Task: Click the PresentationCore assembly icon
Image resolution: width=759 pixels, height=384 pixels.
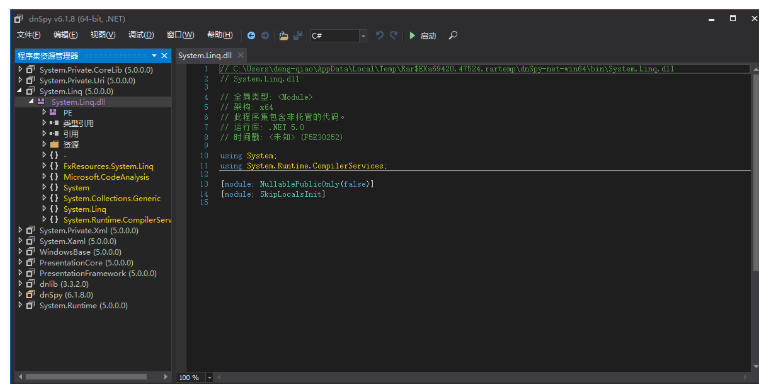Action: tap(30, 262)
